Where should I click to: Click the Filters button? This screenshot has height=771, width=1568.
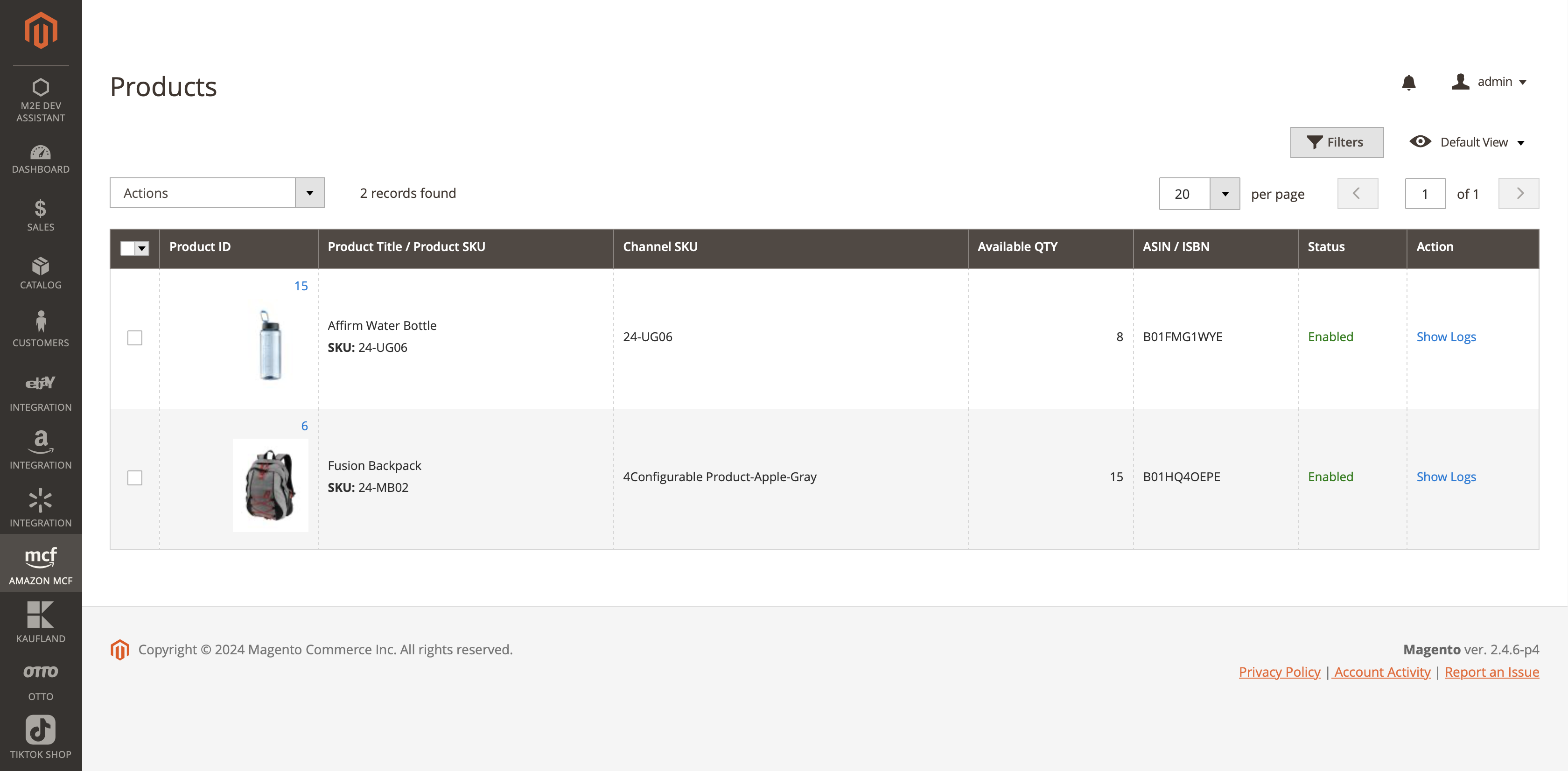(x=1336, y=142)
